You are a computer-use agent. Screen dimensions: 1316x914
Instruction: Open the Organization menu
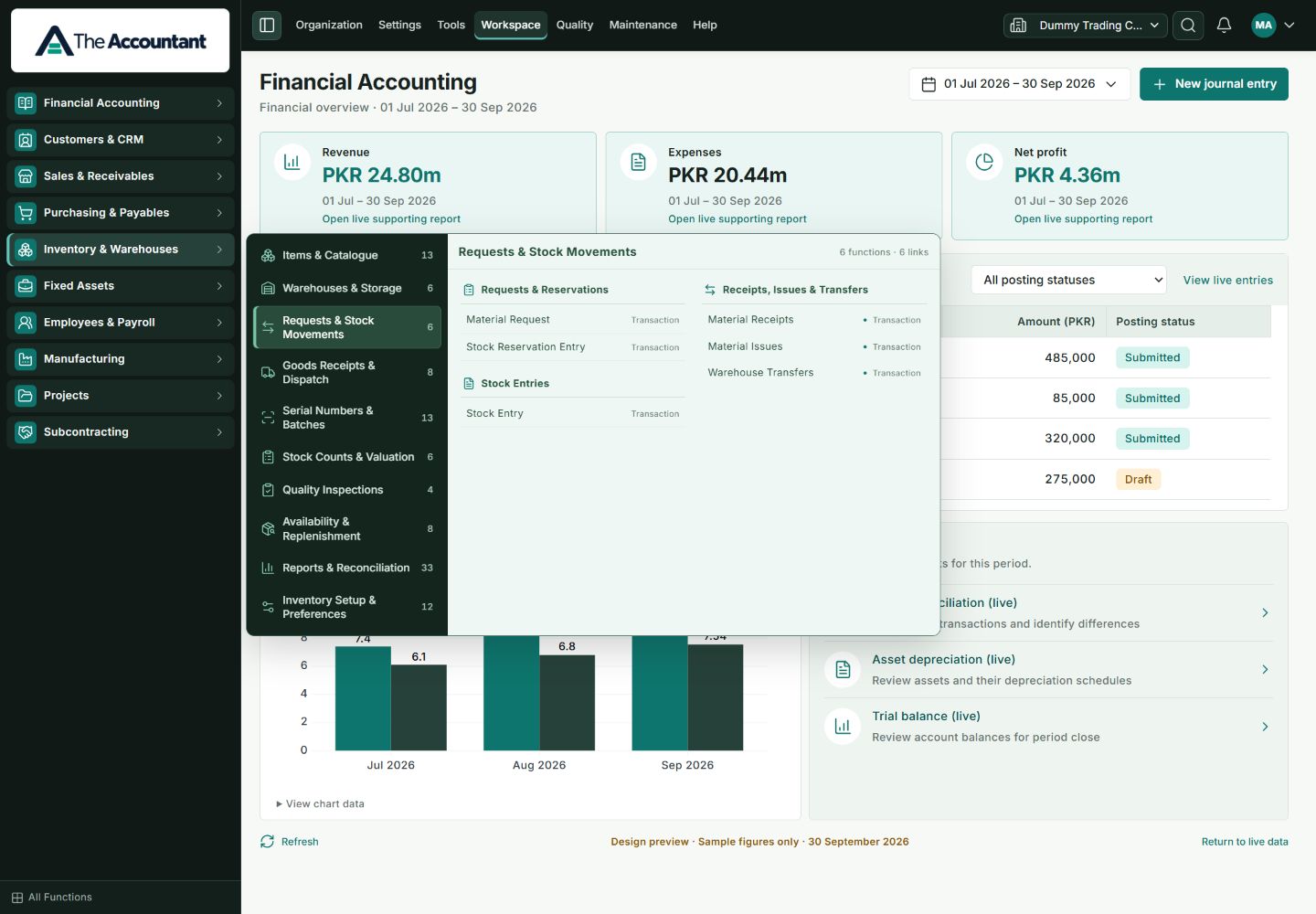click(x=329, y=26)
